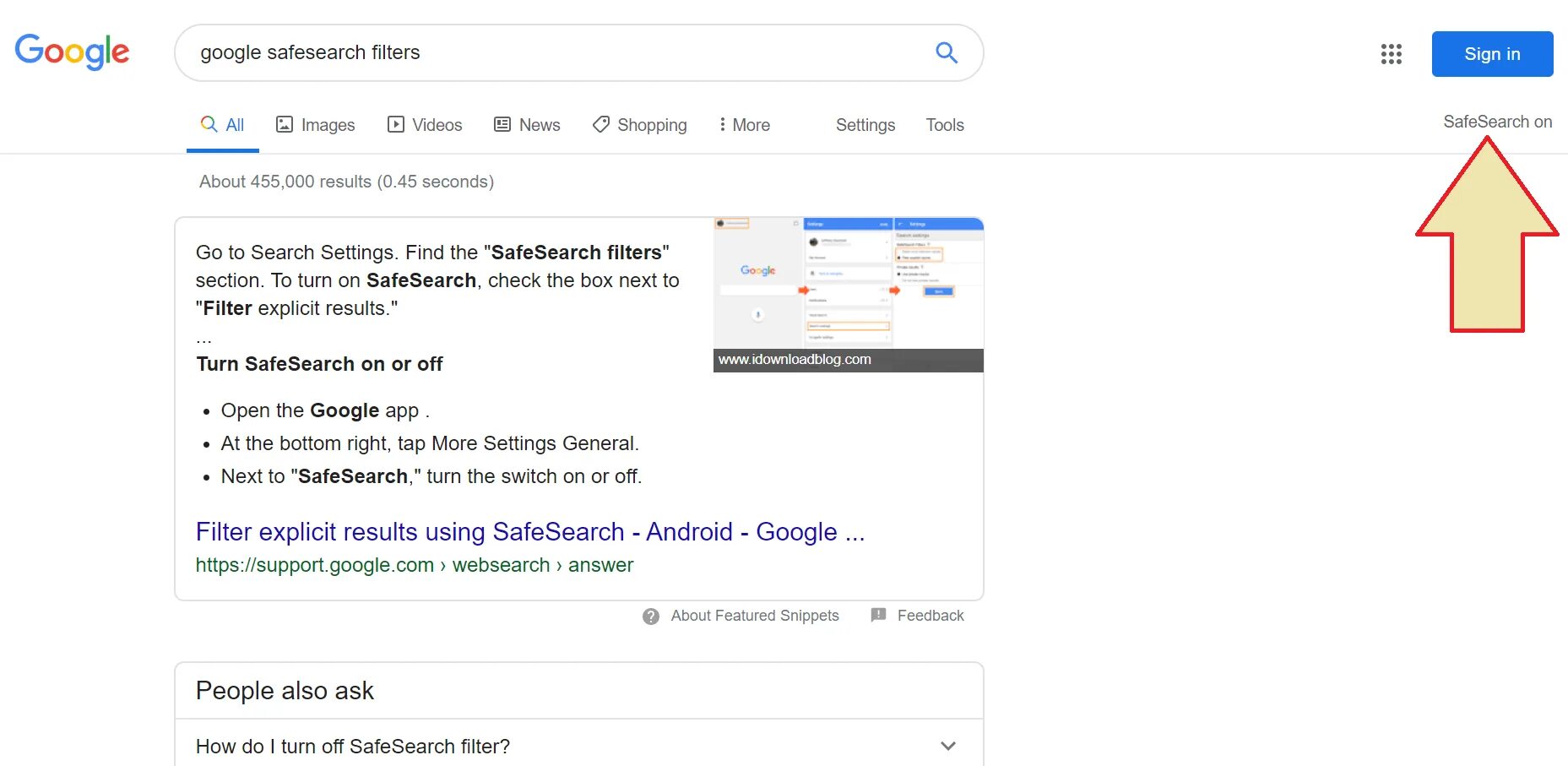Viewport: 1568px width, 766px height.
Task: Click the Google logo
Action: pos(72,52)
